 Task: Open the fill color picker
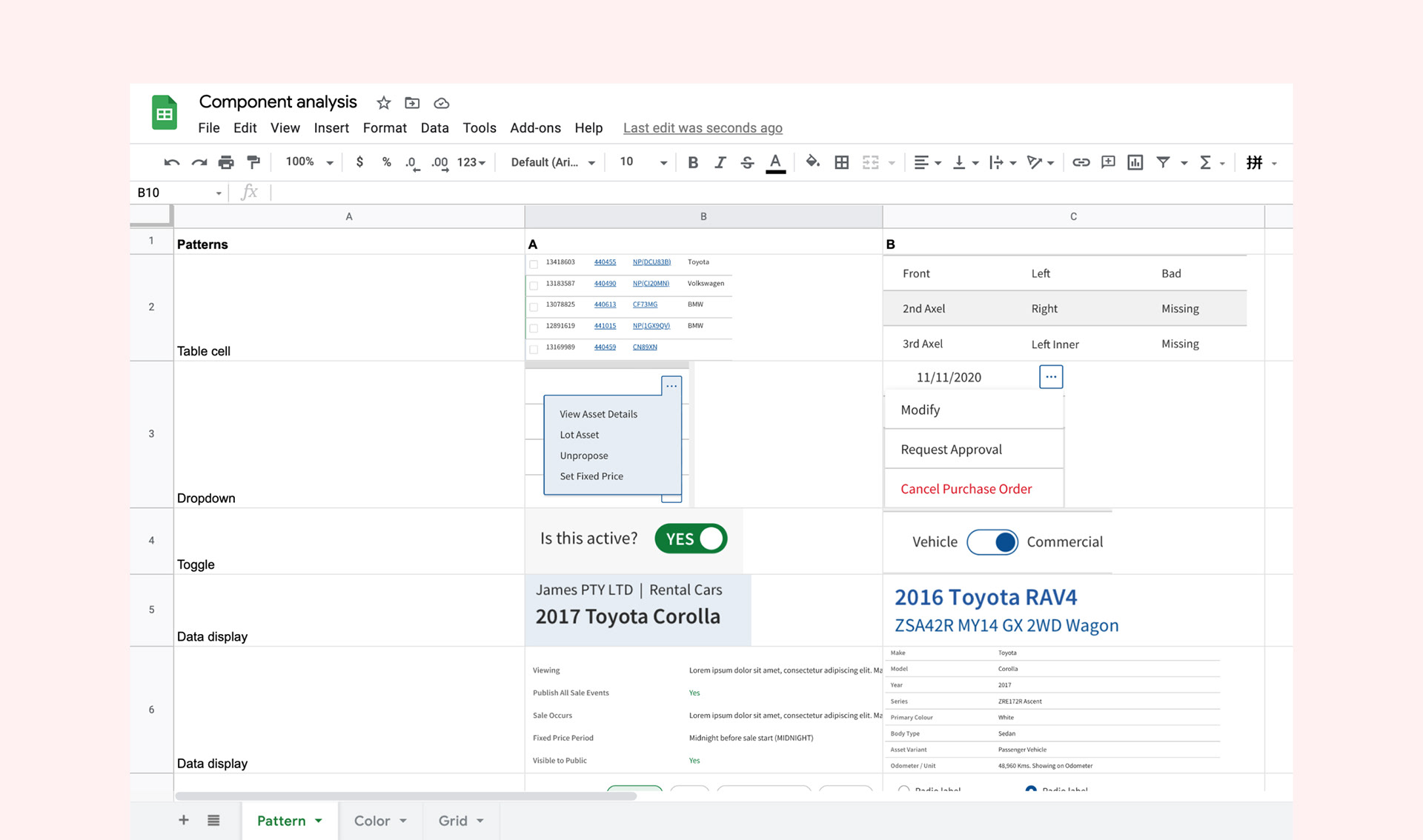(x=812, y=161)
